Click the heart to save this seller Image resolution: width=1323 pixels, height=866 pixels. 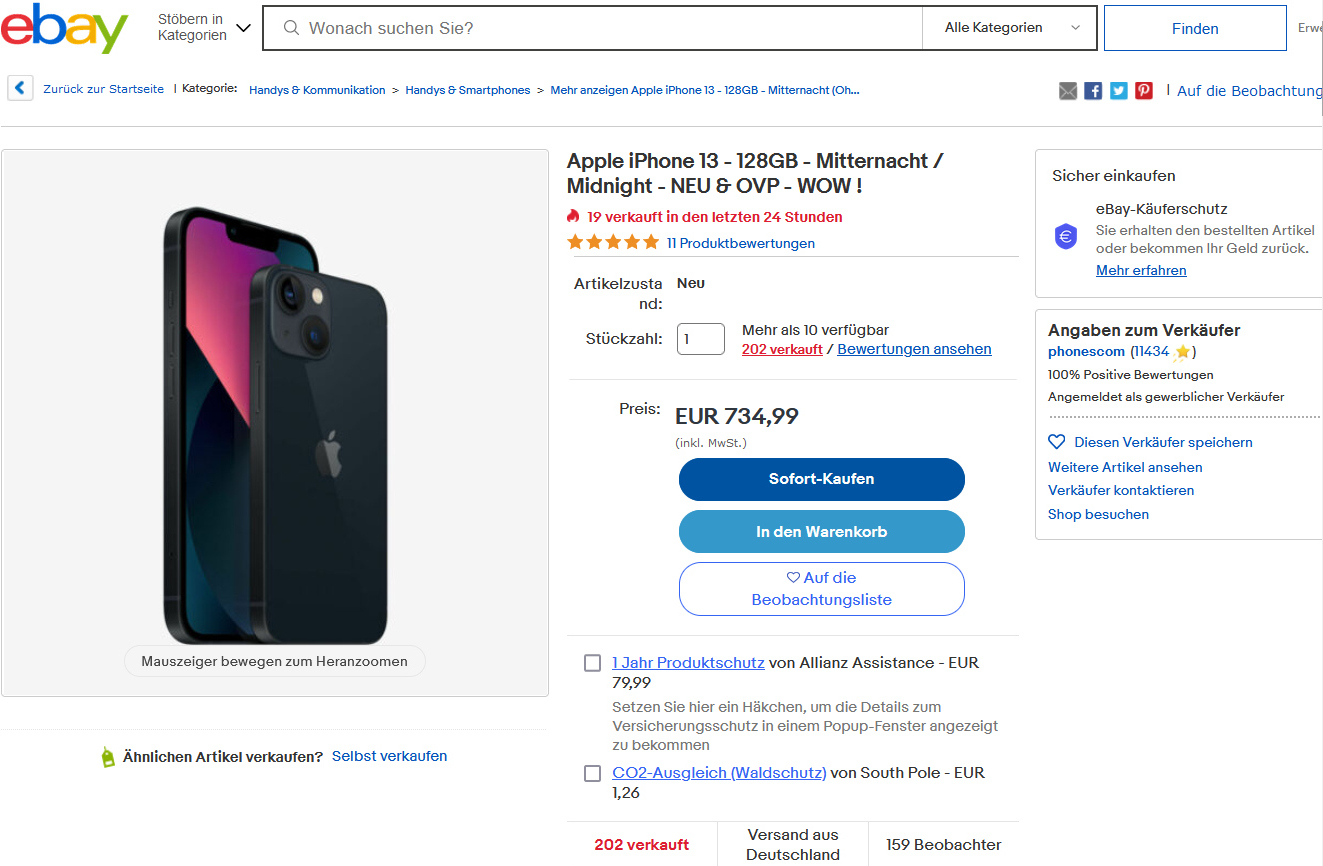click(x=1056, y=441)
